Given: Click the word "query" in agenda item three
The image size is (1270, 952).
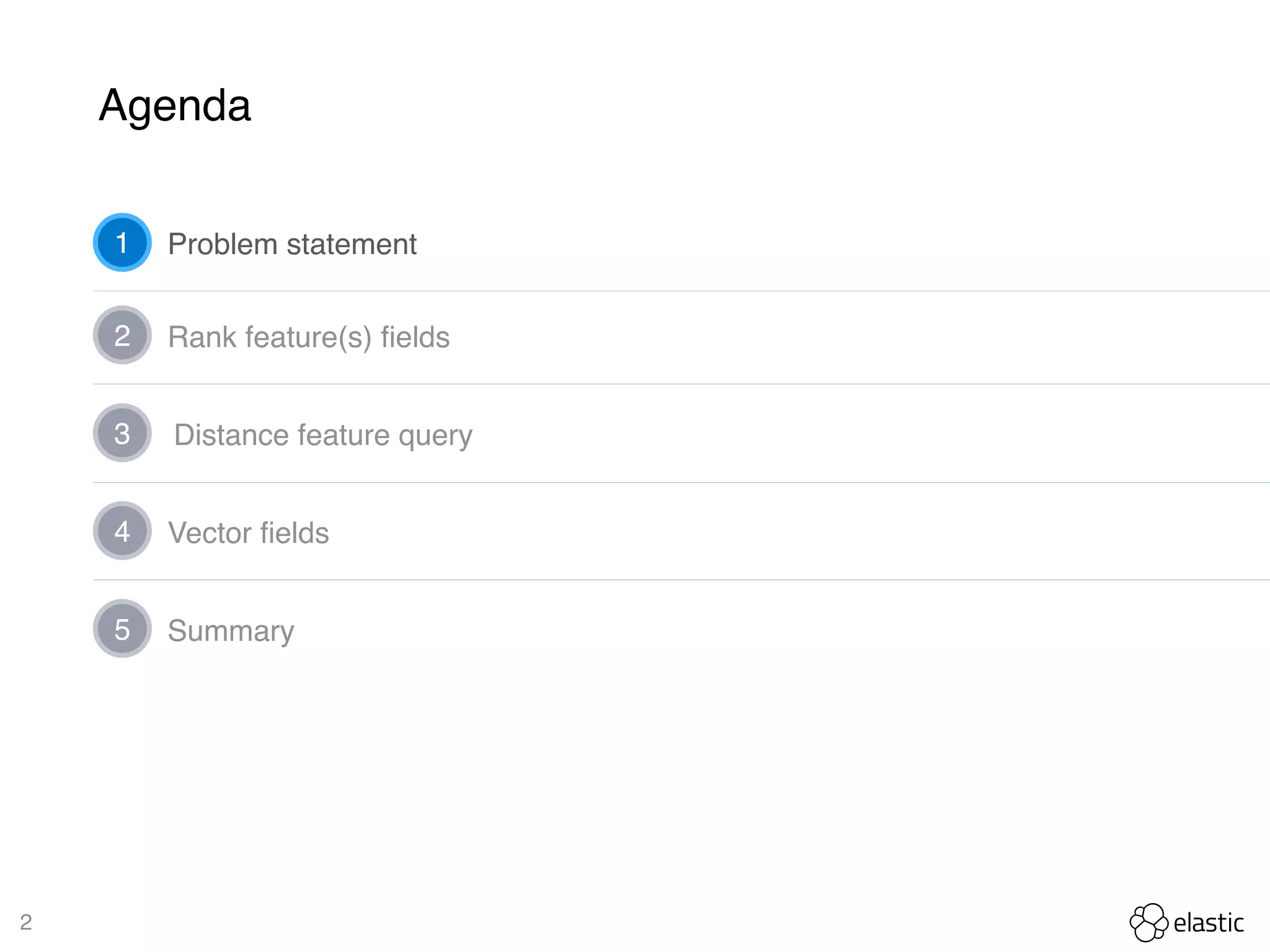Looking at the screenshot, I should 435,436.
